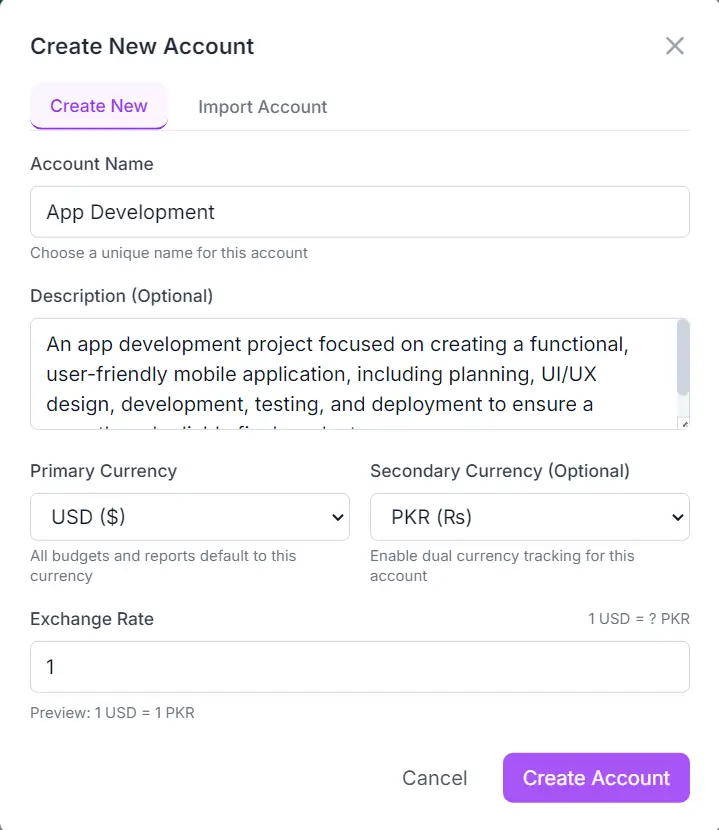Click the '1 USD = ? PKR' hint
Viewport: 719px width, 830px height.
[x=638, y=619]
